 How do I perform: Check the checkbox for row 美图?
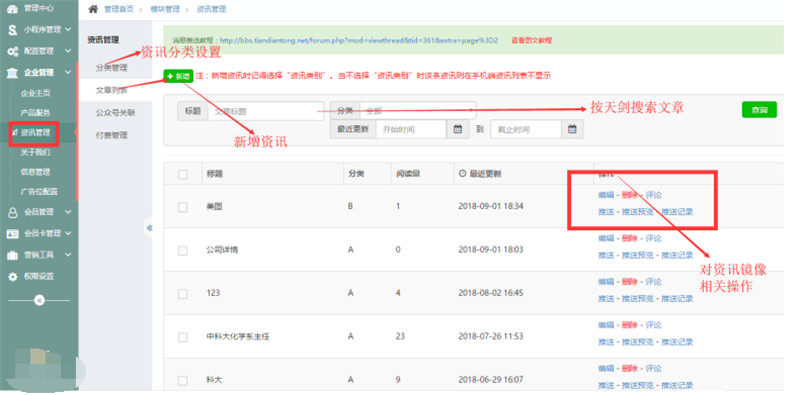(183, 207)
